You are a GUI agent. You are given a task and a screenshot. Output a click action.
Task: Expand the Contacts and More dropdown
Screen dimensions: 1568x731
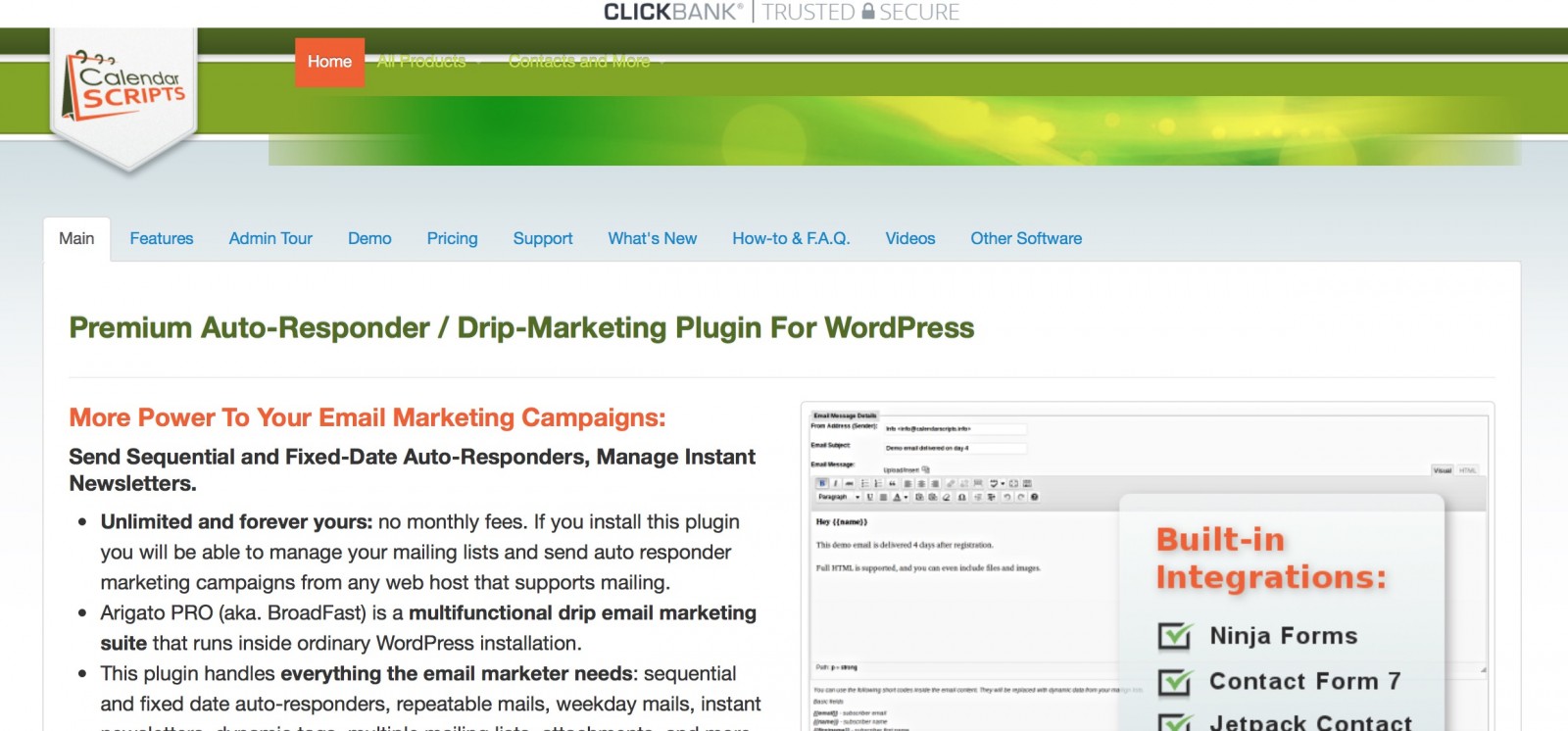[x=586, y=61]
